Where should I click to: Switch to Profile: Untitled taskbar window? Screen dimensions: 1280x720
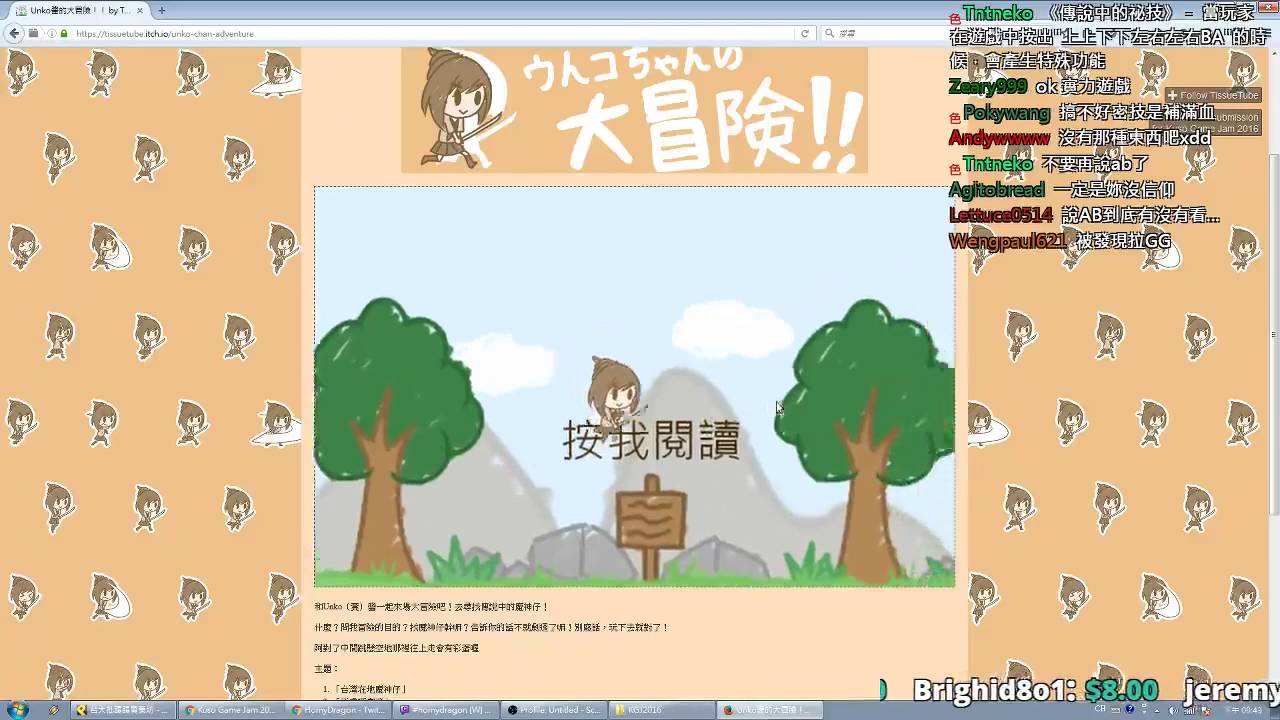tap(553, 710)
